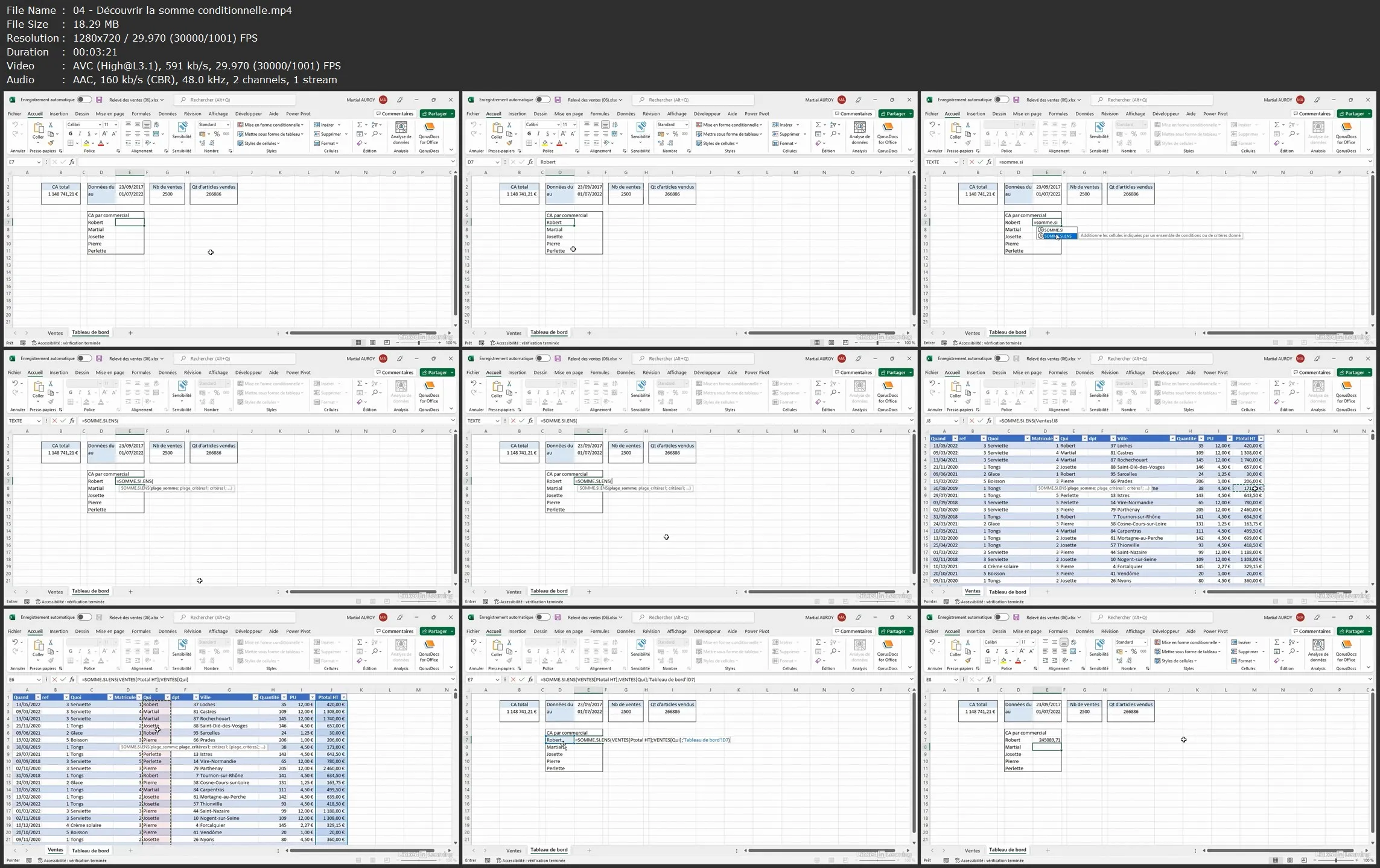Adjust the zoom slider in the name box E8 frame
Screen dimensions: 1380x868
coord(1337,860)
